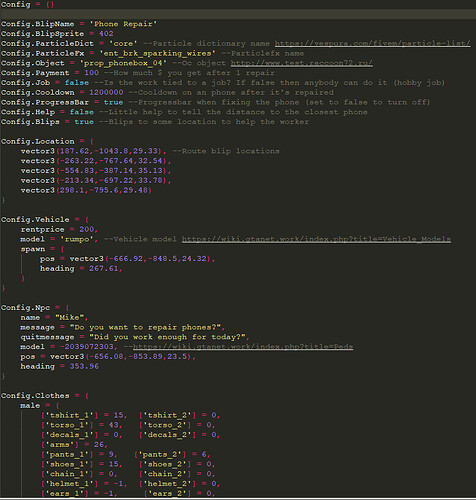Open the test.raccoon72.ru object link

[x=301, y=63]
